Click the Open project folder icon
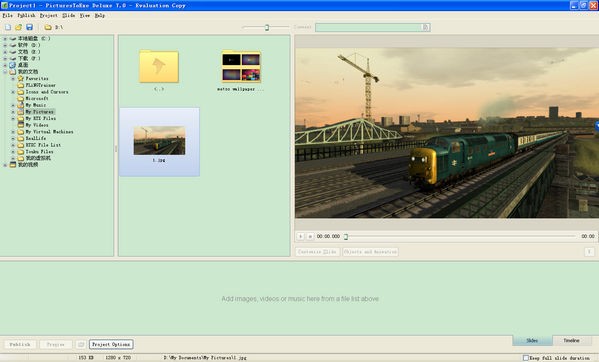The image size is (599, 362). [x=18, y=27]
